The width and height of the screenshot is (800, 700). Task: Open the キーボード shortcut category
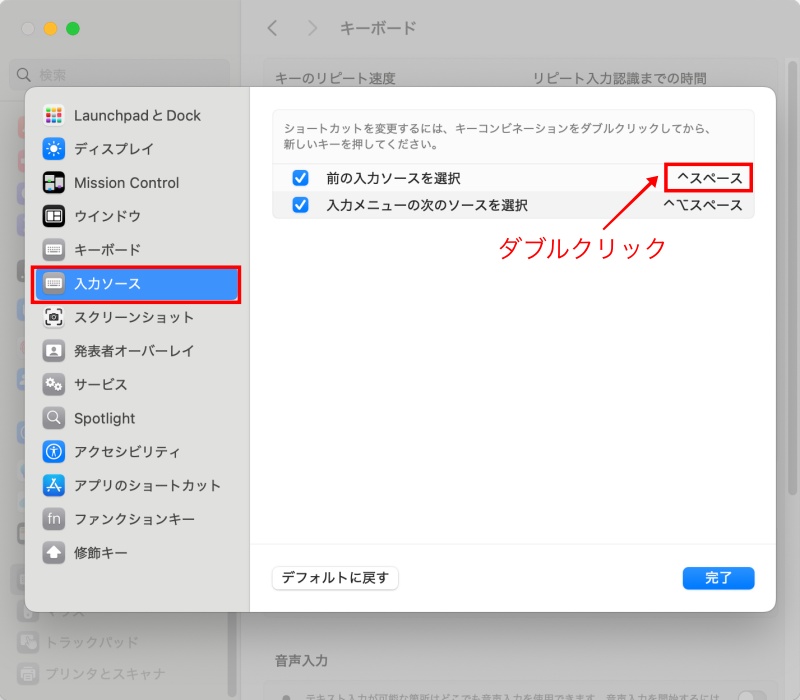pos(107,250)
